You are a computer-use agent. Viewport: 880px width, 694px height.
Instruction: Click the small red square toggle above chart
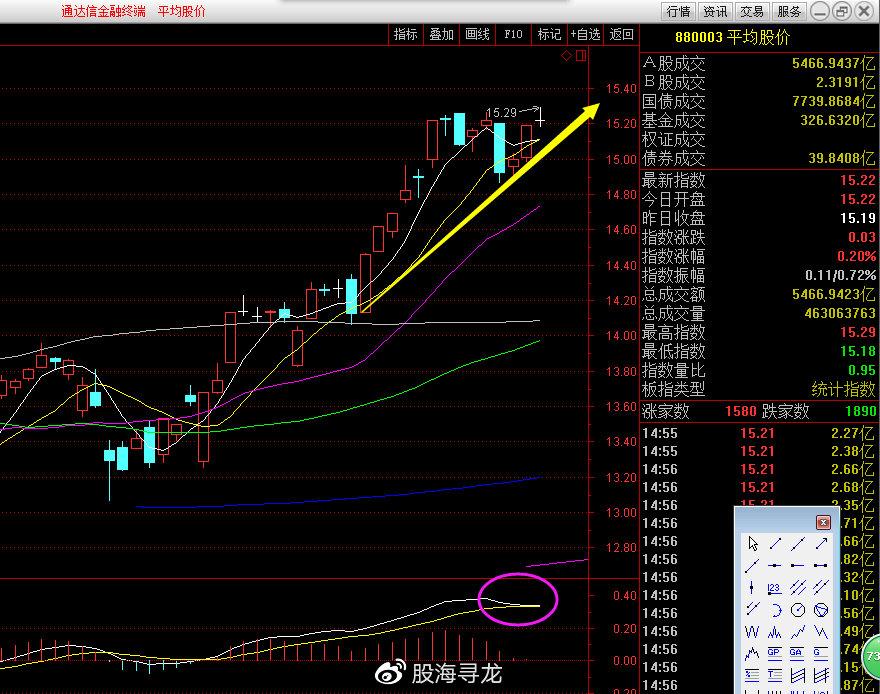tap(579, 56)
